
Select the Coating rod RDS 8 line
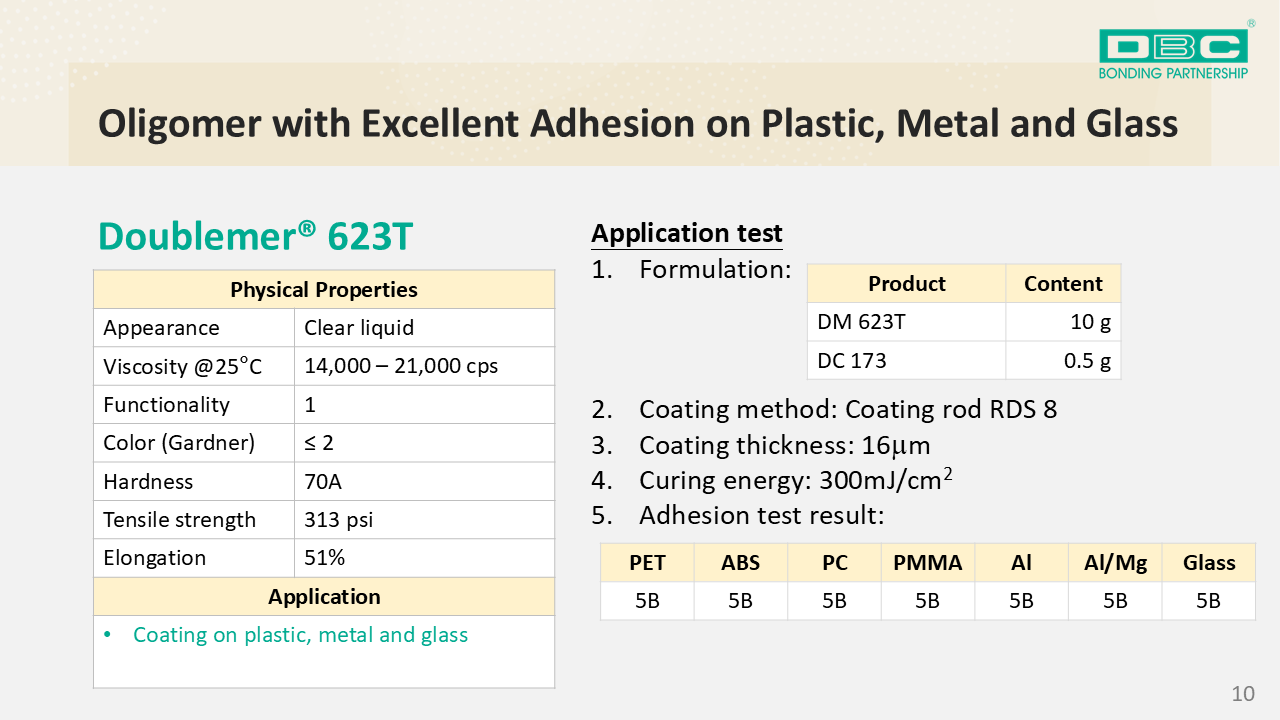point(848,409)
